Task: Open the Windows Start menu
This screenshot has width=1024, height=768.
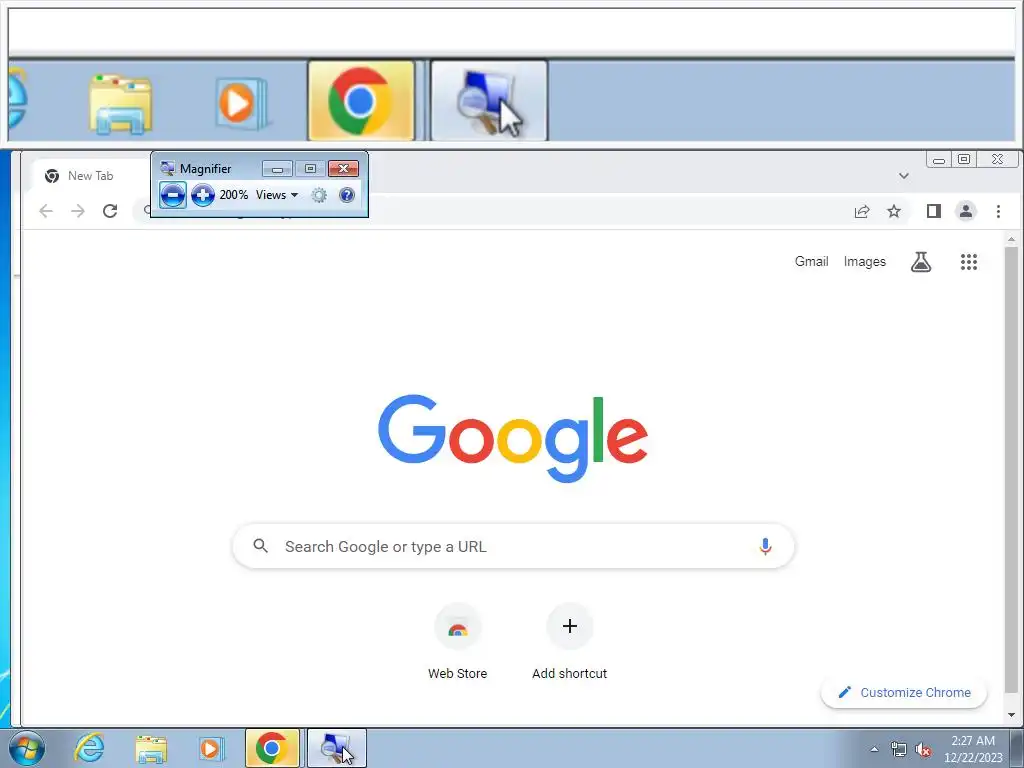Action: point(27,748)
